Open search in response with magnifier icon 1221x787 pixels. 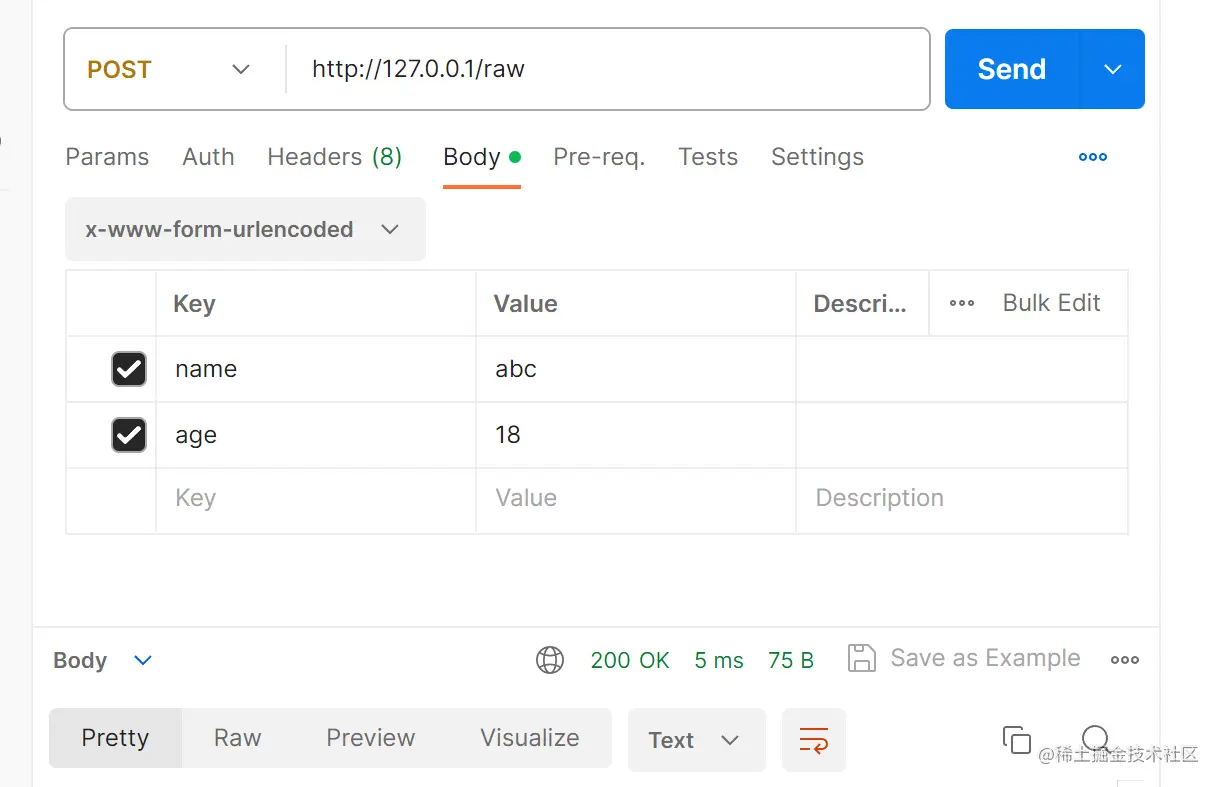(x=1096, y=738)
